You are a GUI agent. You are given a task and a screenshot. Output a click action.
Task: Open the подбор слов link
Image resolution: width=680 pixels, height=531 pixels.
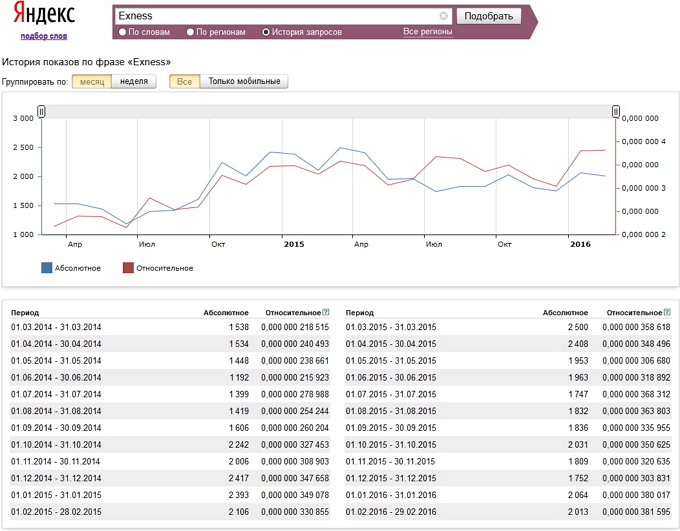point(44,36)
